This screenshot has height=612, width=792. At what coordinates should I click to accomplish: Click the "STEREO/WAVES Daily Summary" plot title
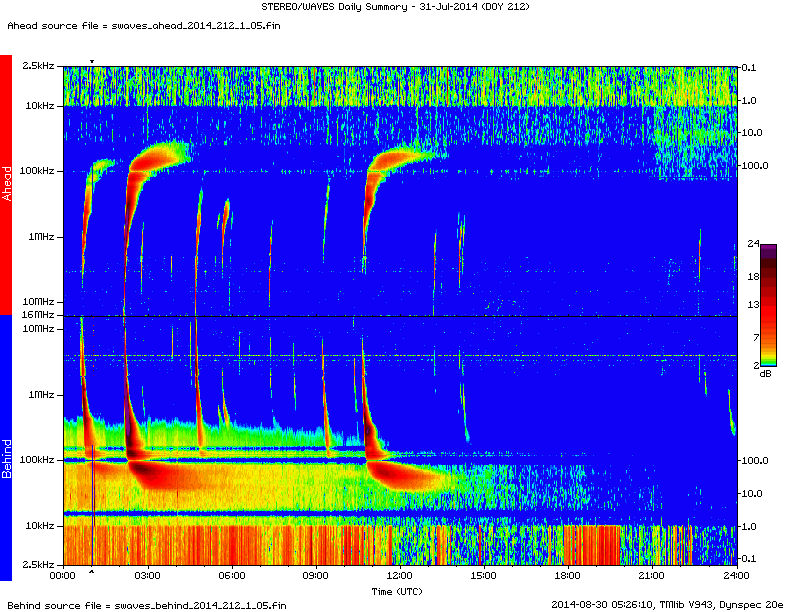[x=395, y=7]
